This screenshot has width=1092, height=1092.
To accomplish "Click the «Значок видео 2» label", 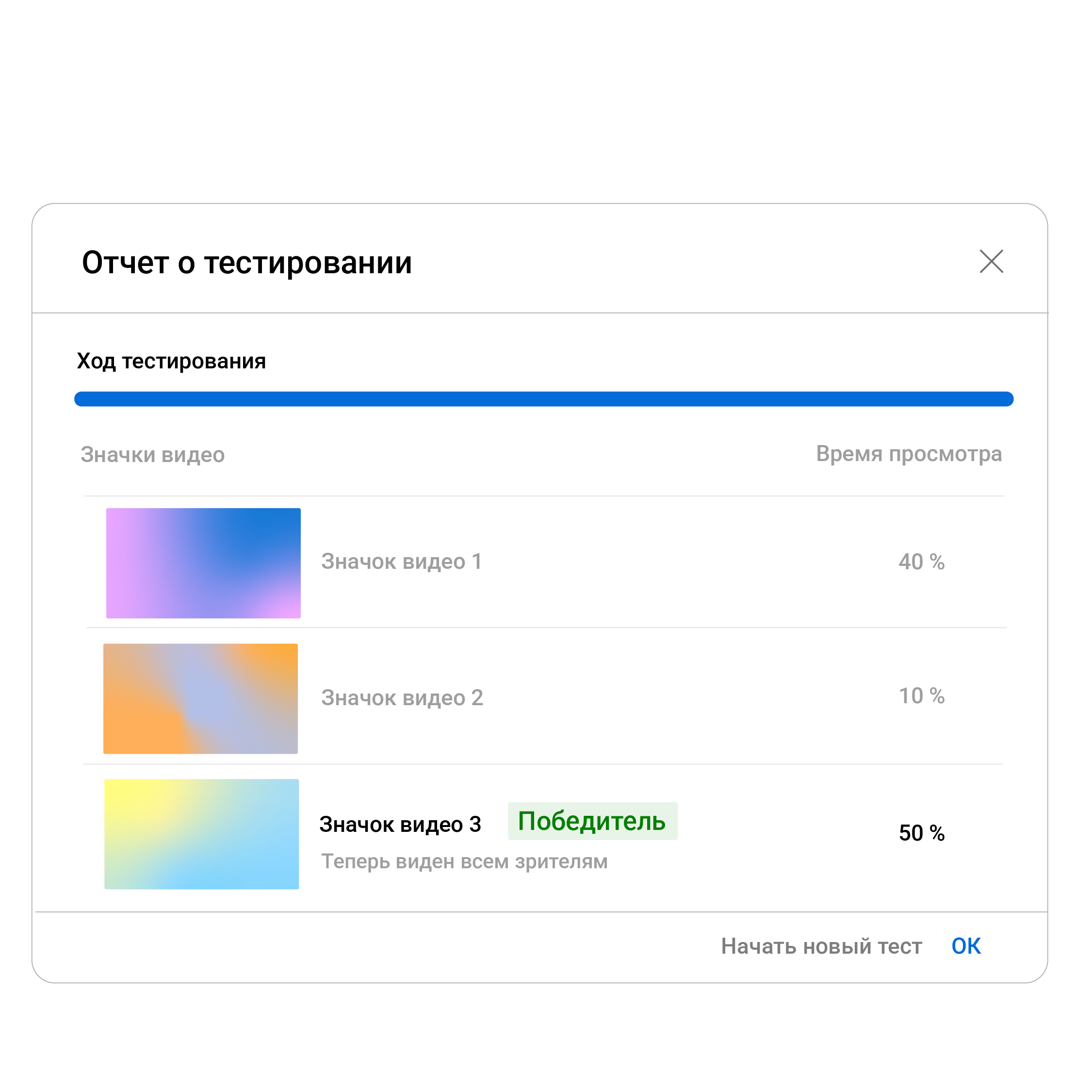I will pyautogui.click(x=402, y=698).
